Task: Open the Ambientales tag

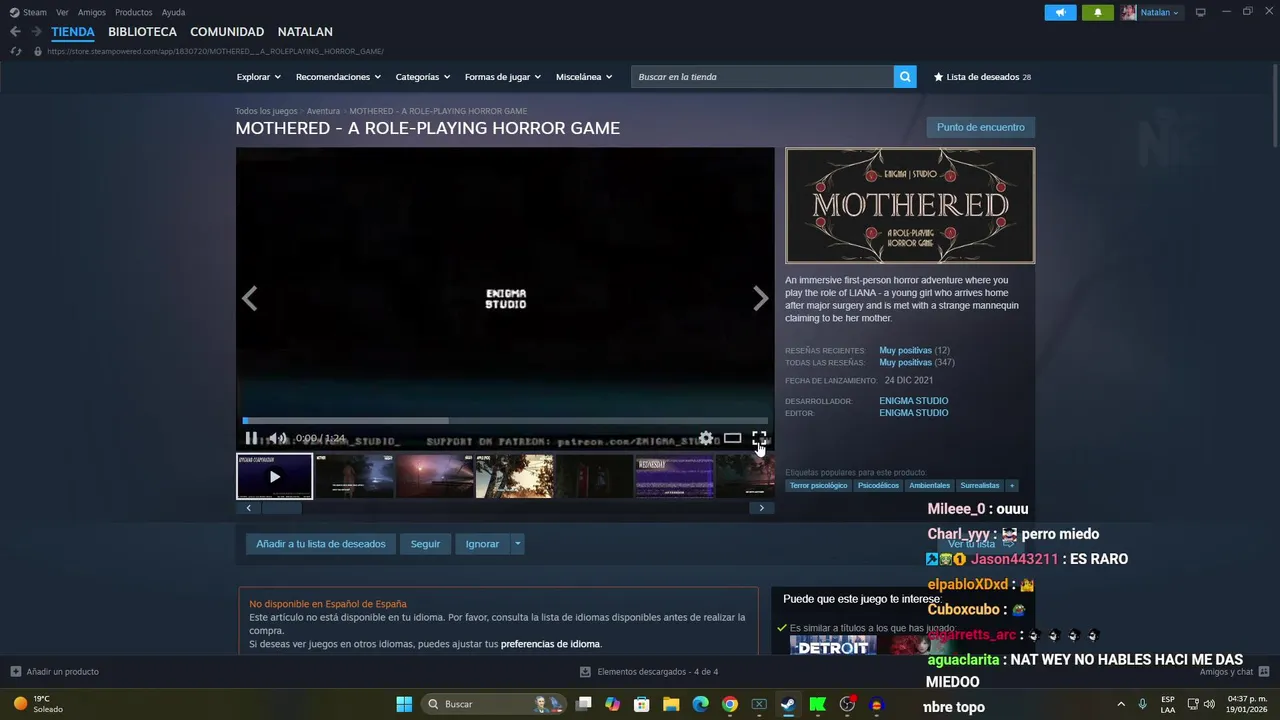Action: tap(929, 486)
